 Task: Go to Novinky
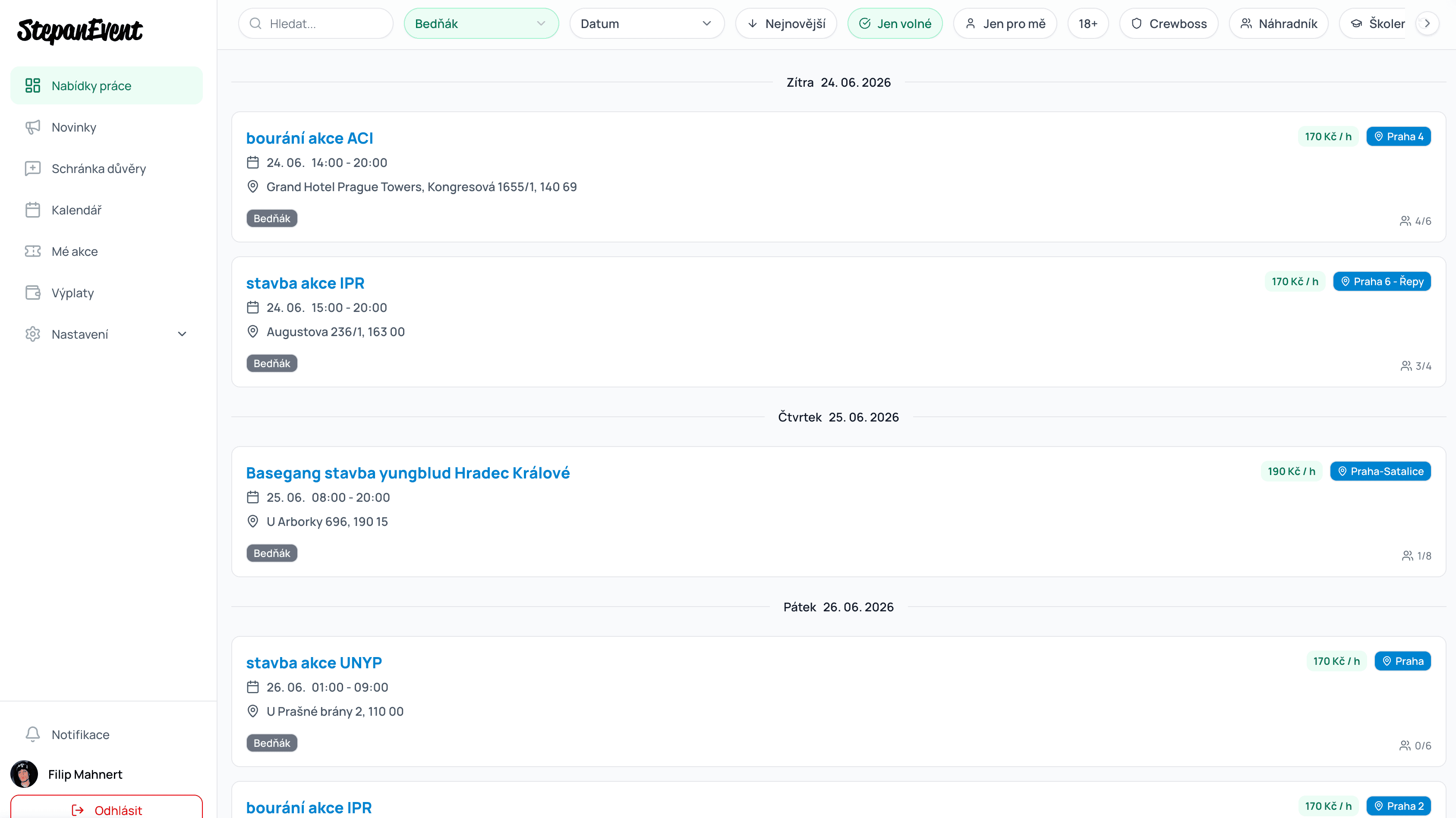tap(106, 127)
